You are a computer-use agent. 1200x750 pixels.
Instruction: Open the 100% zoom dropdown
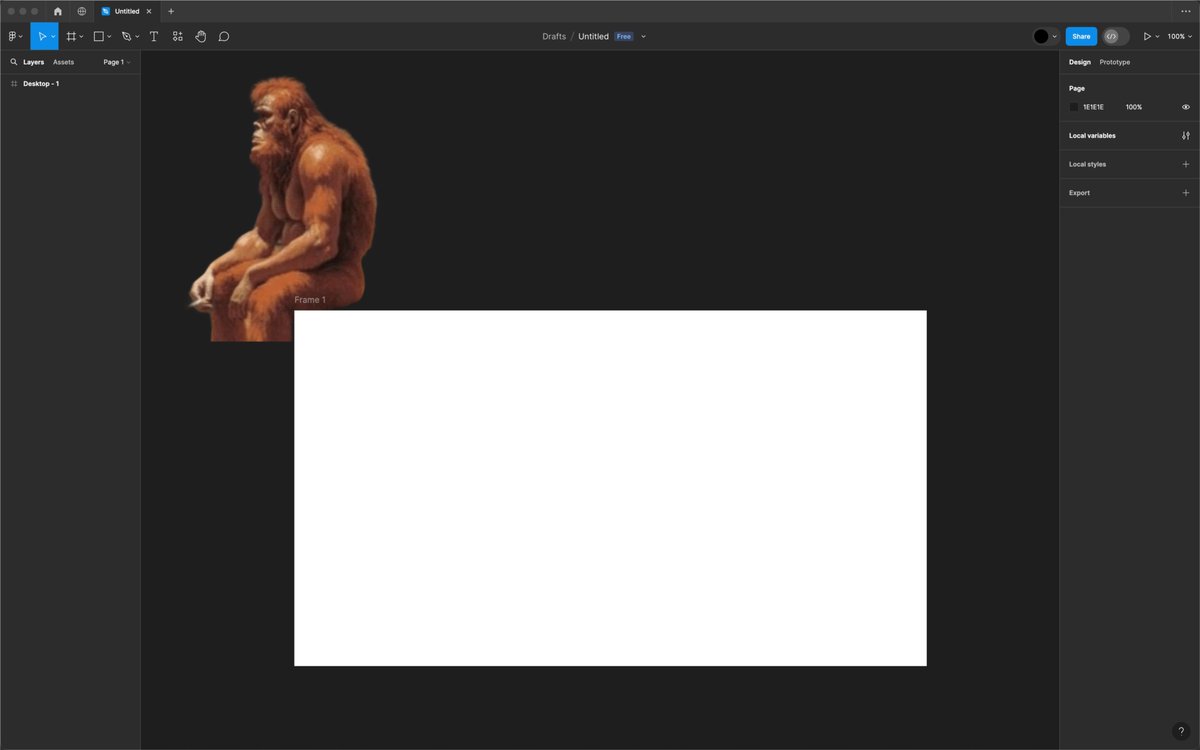[x=1180, y=36]
